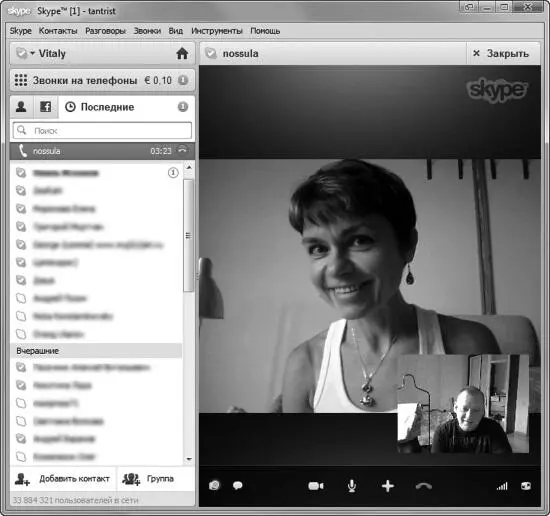
Task: Click nossula status icon in header
Action: tap(211, 53)
